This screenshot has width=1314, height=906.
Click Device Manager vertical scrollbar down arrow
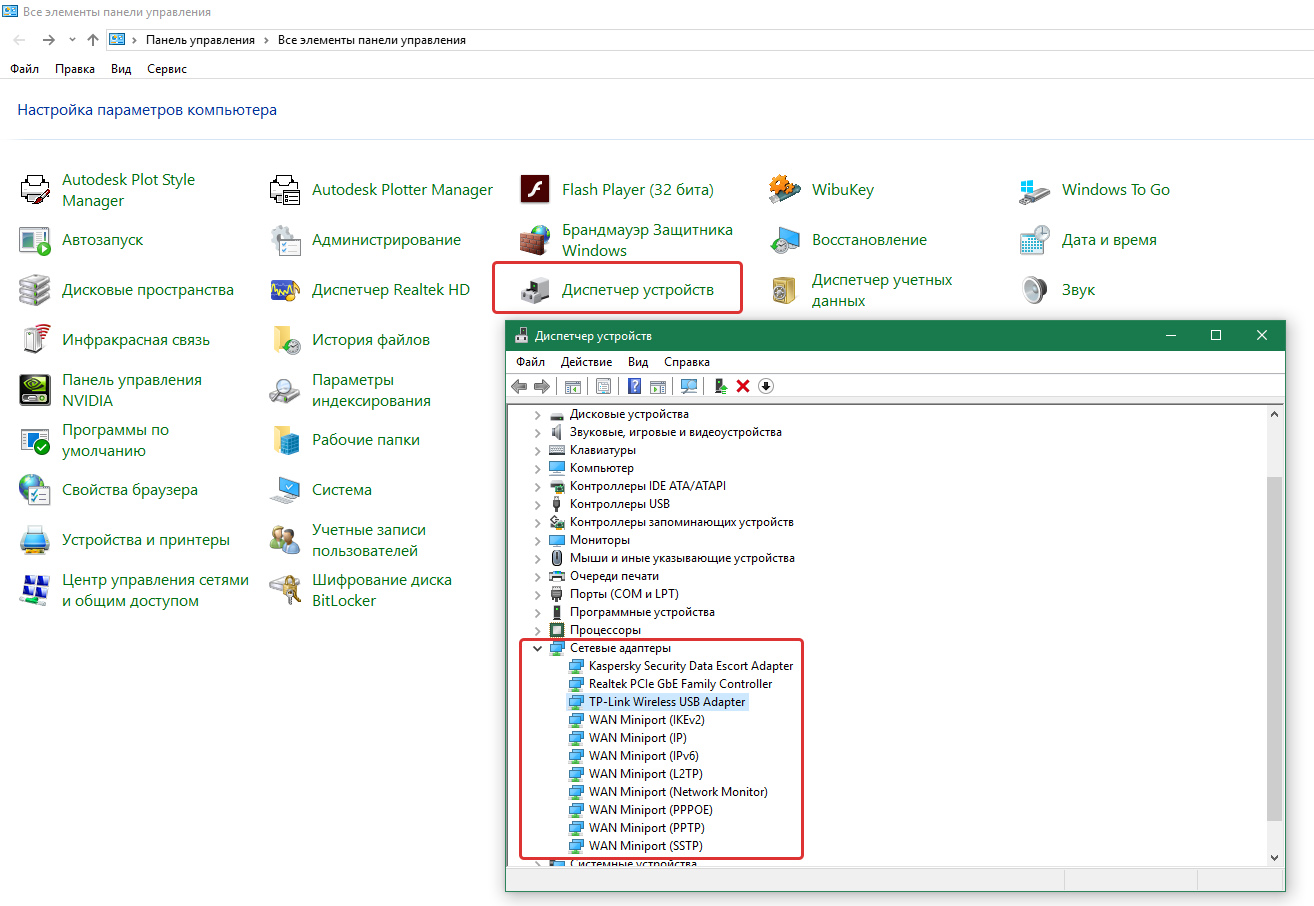pos(1274,858)
